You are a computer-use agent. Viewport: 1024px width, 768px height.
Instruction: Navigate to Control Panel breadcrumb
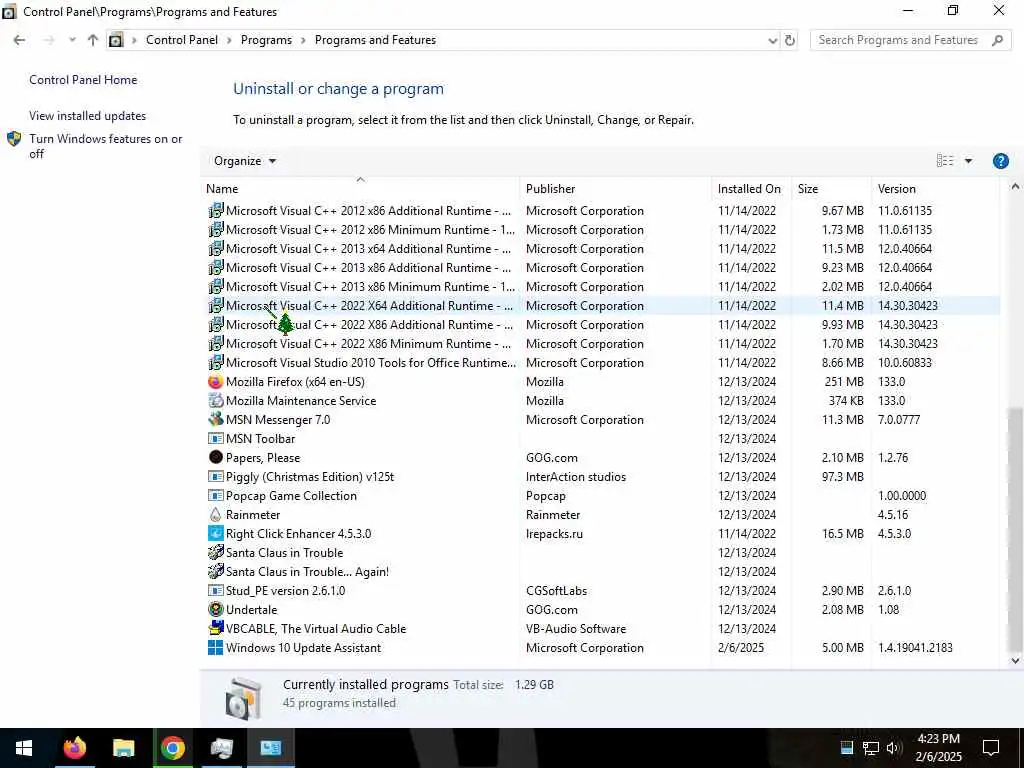[x=182, y=40]
